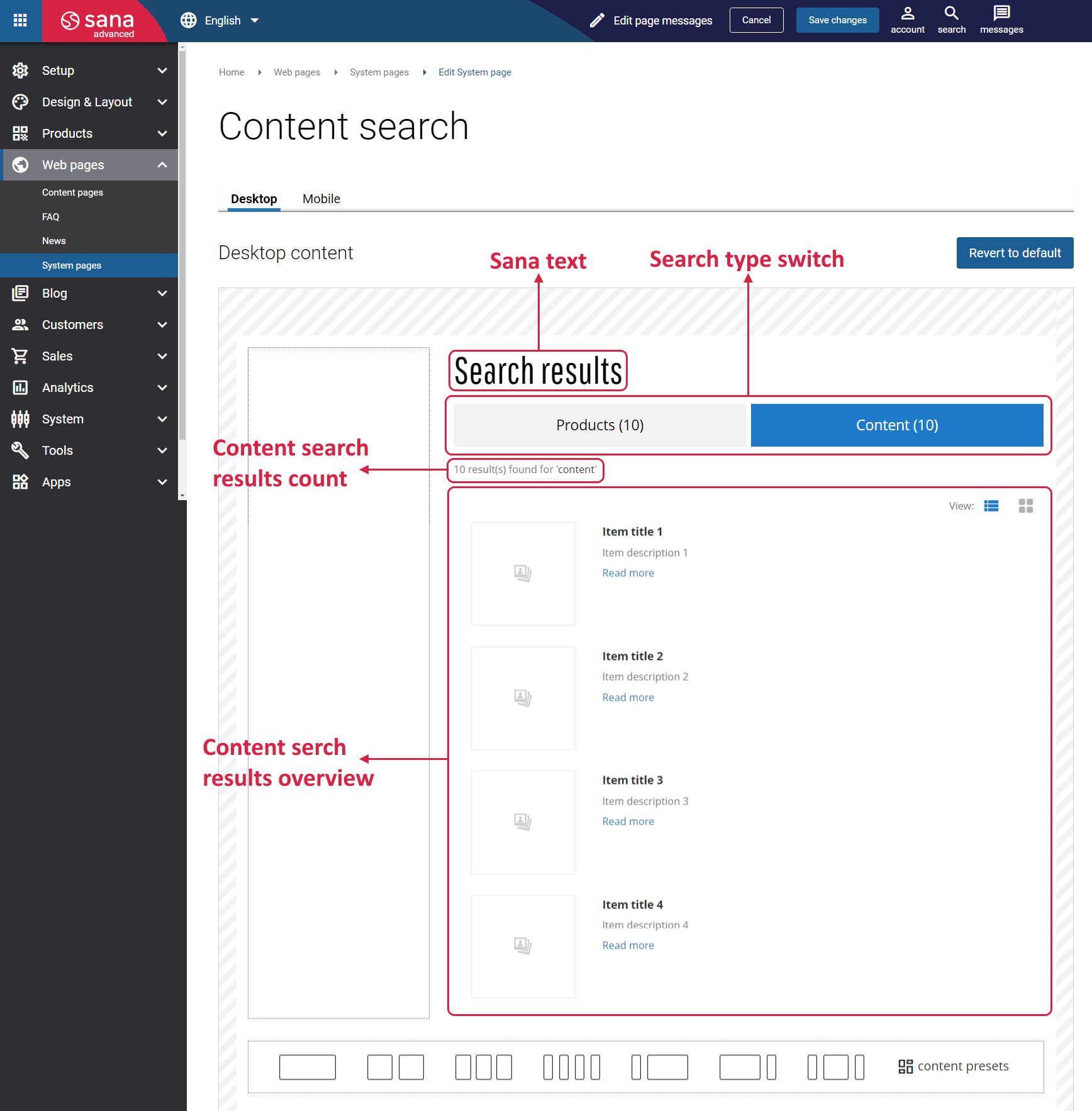Image resolution: width=1092 pixels, height=1111 pixels.
Task: Click the Tools wrench icon
Action: click(x=19, y=450)
